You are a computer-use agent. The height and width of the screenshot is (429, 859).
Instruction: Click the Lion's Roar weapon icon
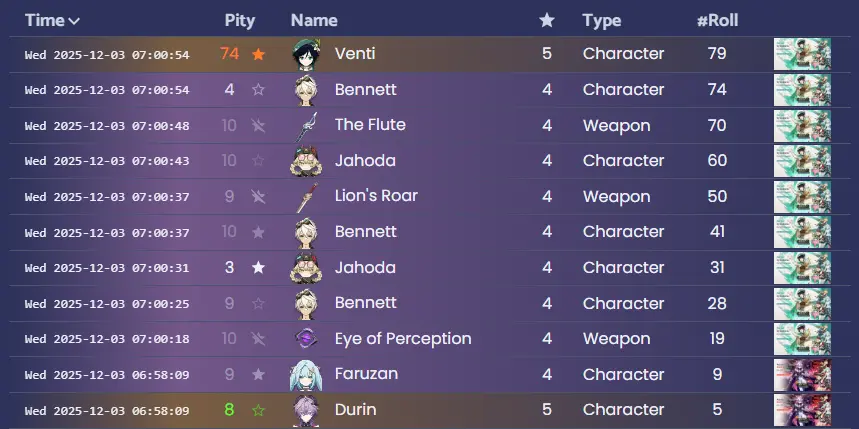click(x=305, y=197)
